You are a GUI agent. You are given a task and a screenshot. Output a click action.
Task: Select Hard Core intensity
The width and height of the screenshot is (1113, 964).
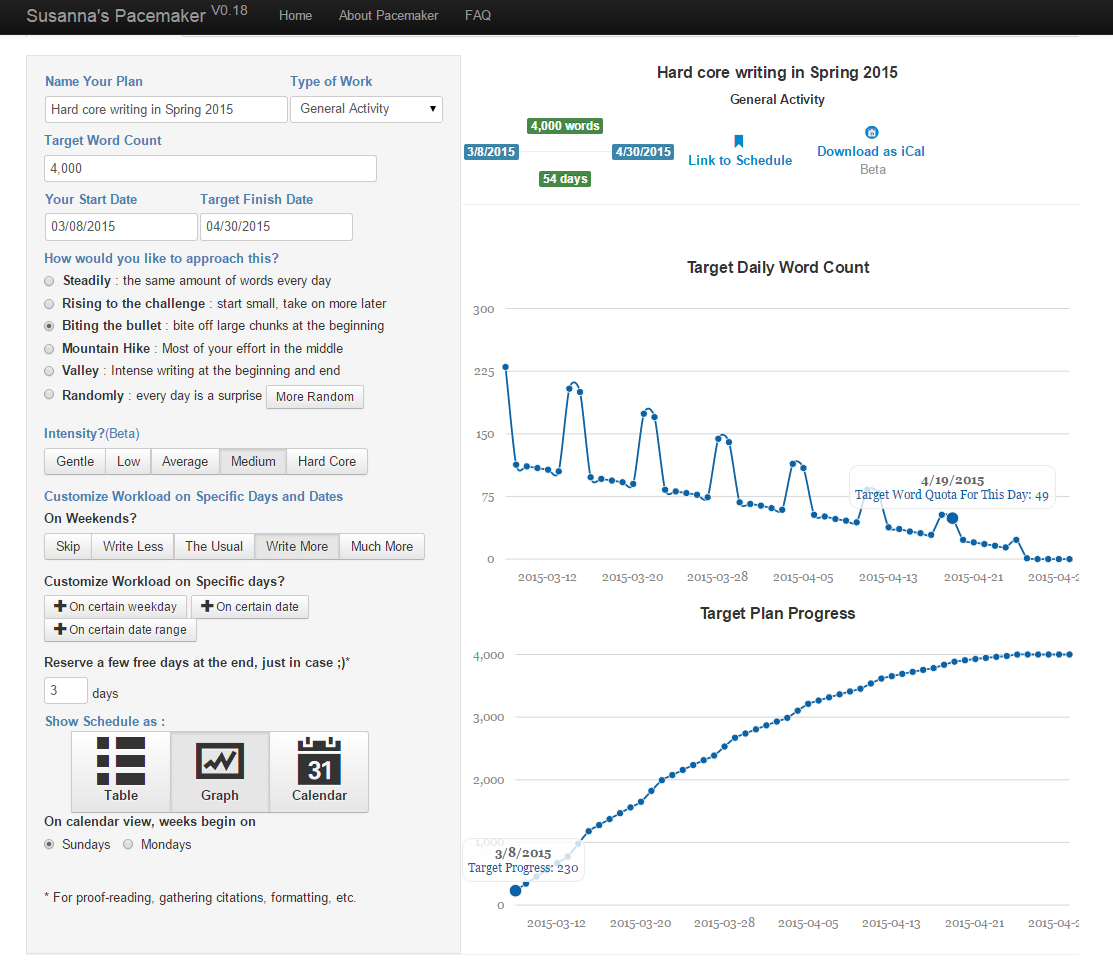327,461
